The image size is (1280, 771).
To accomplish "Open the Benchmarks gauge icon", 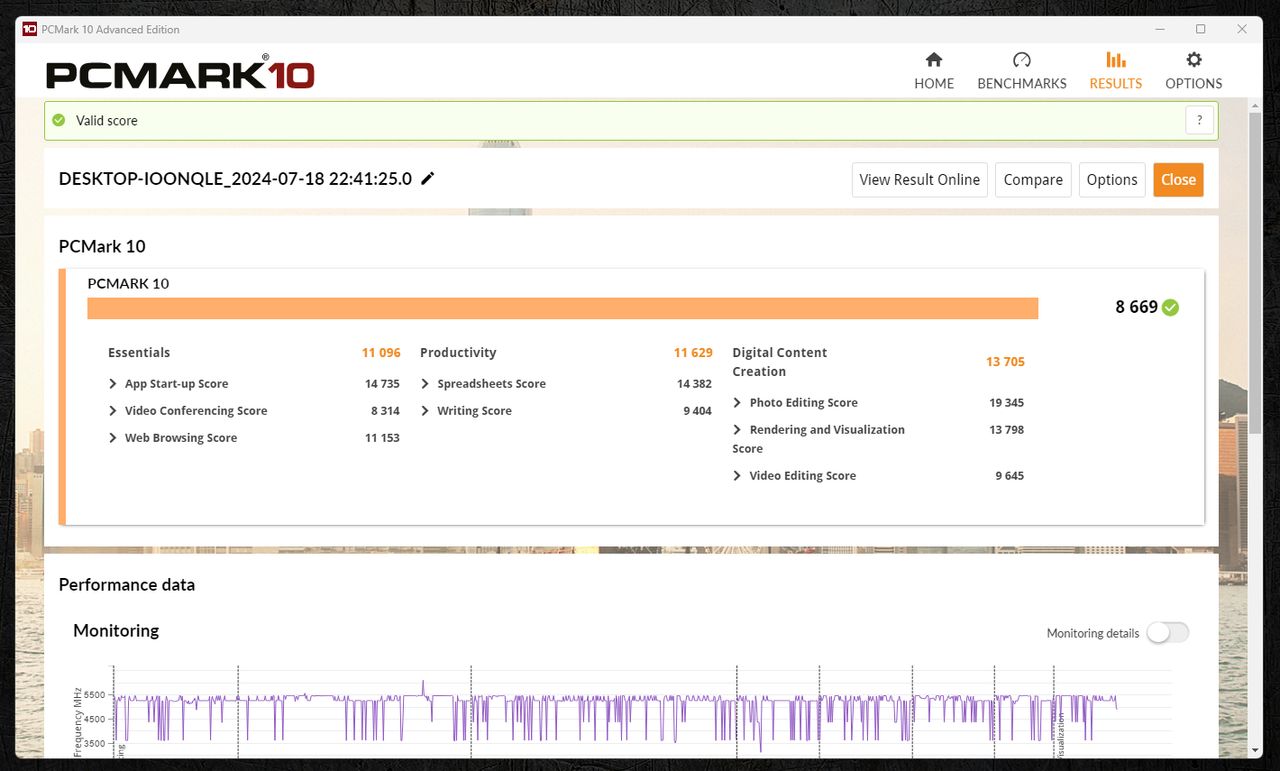I will (x=1021, y=60).
